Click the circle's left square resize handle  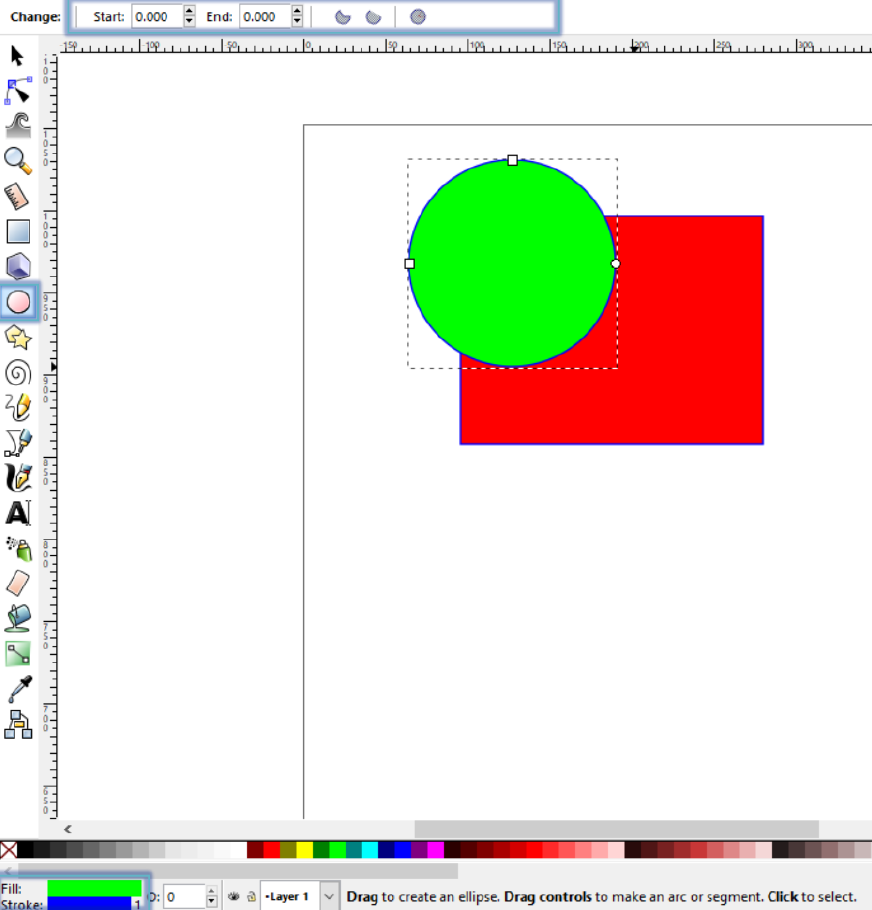(410, 264)
